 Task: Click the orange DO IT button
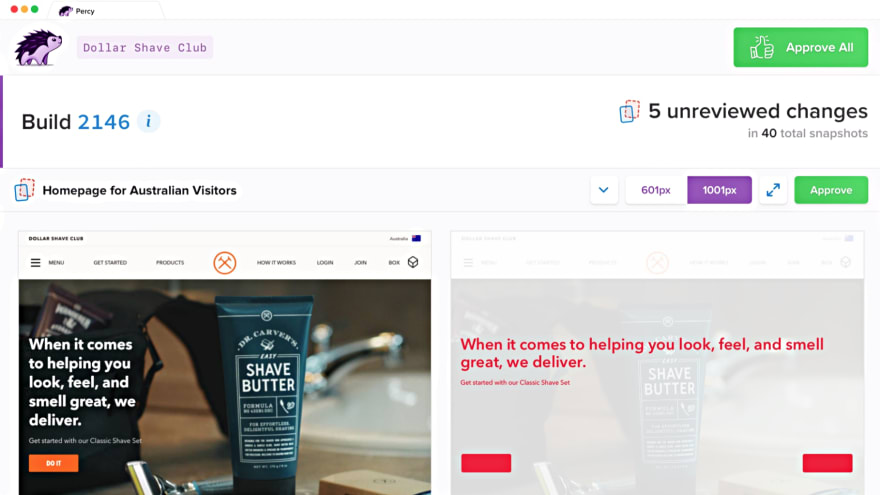click(x=54, y=463)
